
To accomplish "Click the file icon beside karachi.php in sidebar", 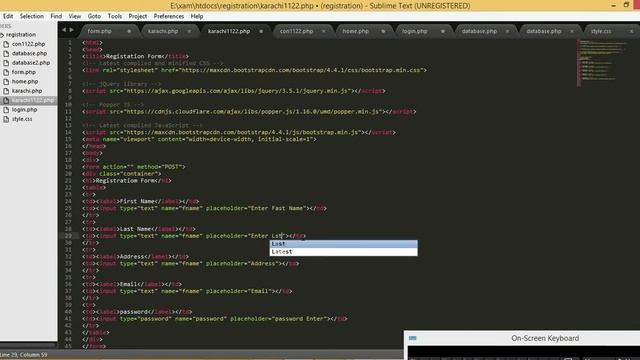I will (6, 91).
